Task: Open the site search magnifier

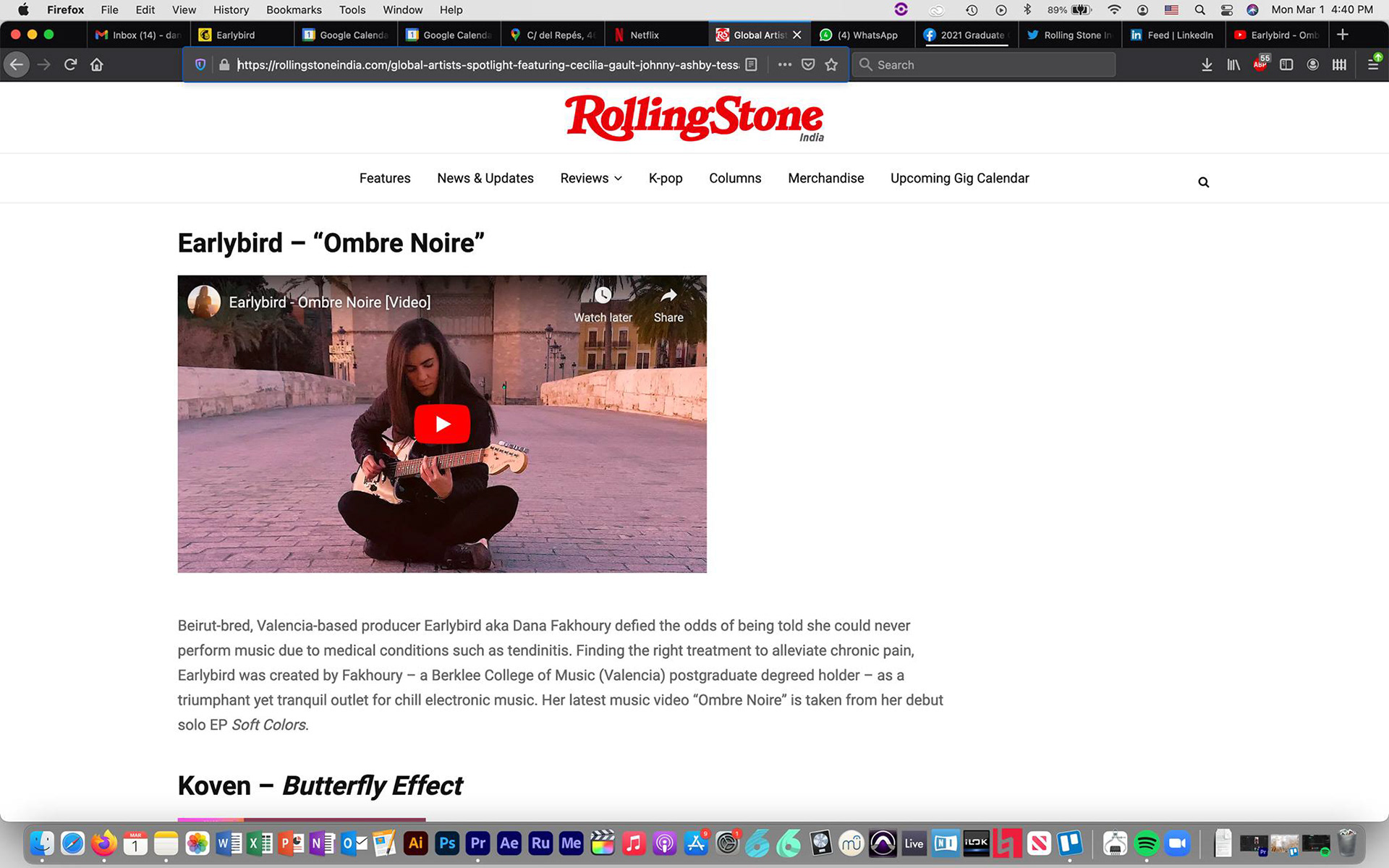Action: pos(1204,182)
